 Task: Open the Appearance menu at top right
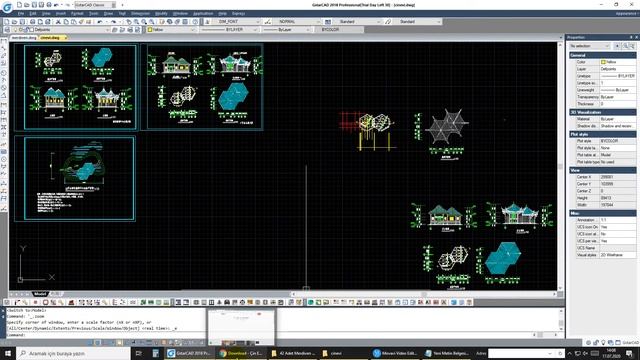click(626, 13)
